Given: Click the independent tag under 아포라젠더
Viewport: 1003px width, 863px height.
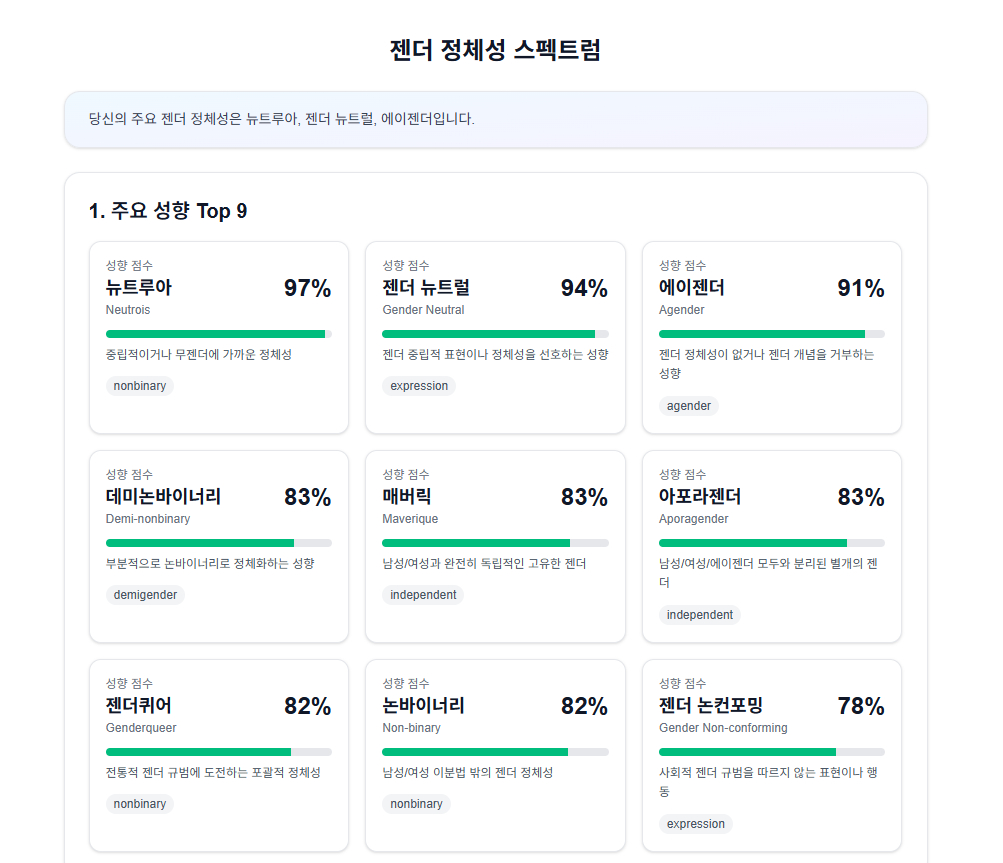Looking at the screenshot, I should 700,615.
